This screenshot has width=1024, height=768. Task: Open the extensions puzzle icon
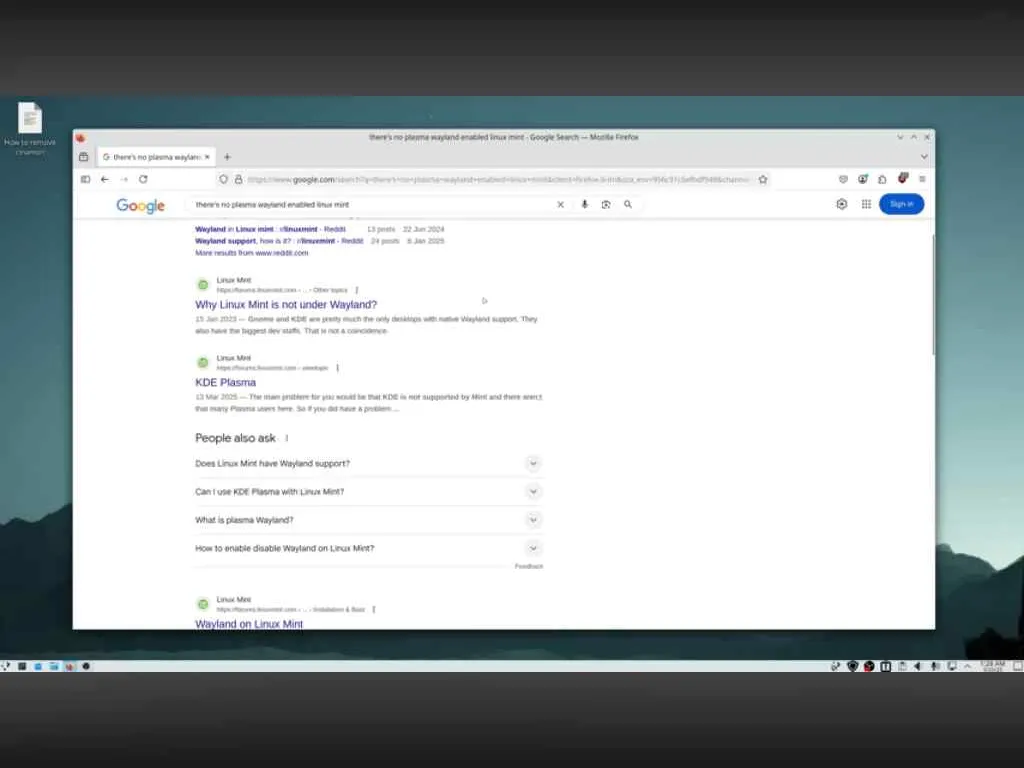(x=882, y=179)
